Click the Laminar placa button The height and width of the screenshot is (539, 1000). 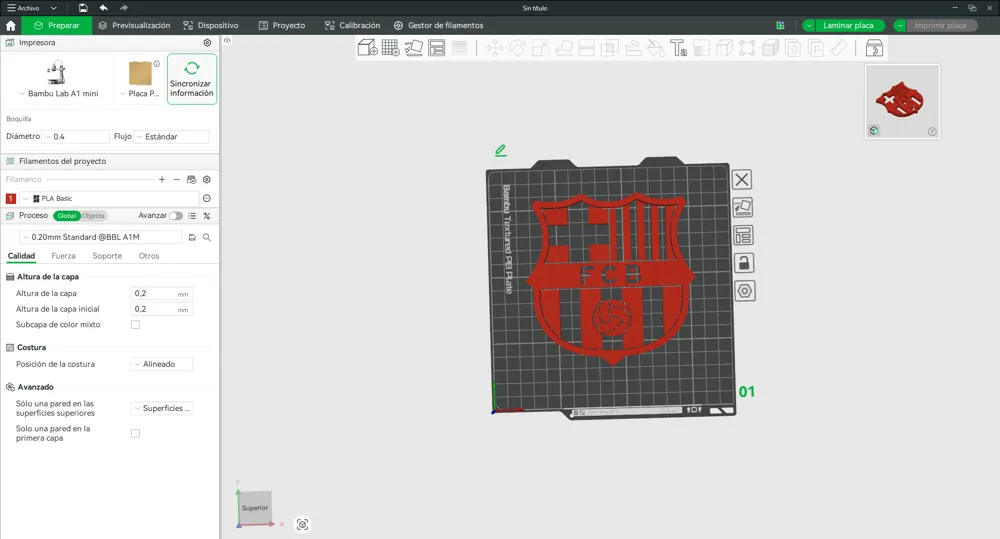(848, 26)
